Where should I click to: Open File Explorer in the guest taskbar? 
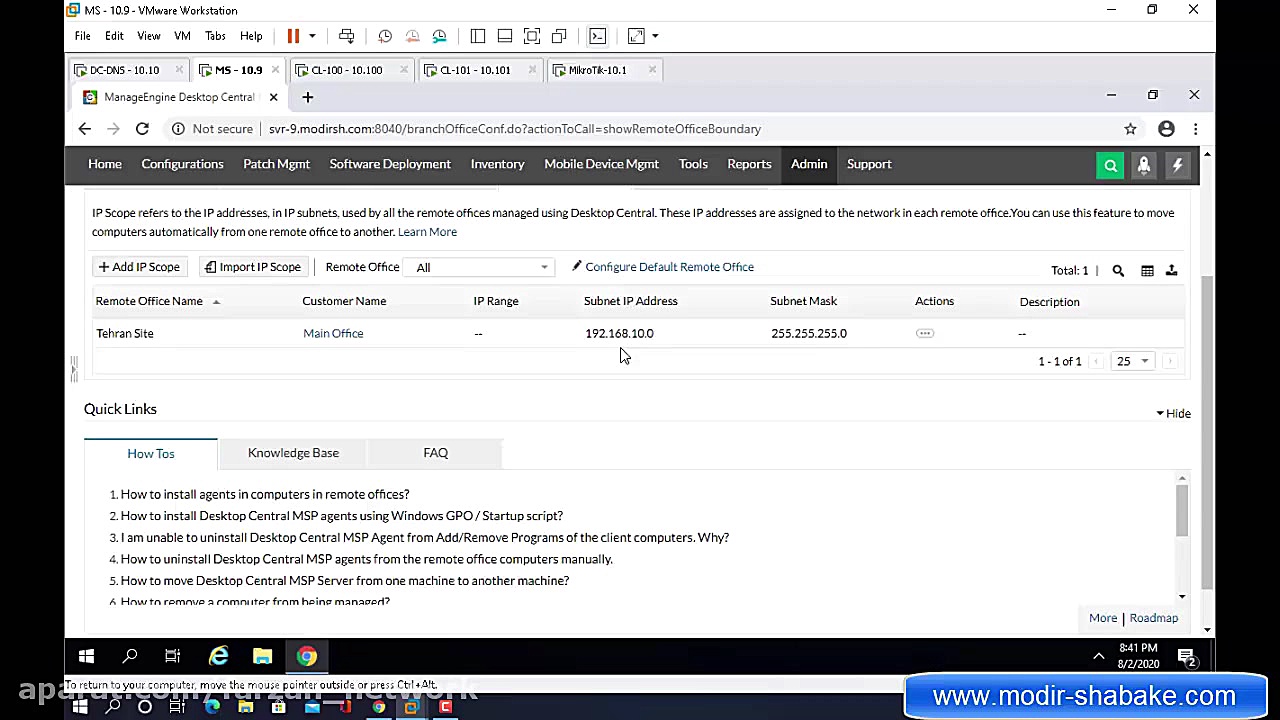[x=262, y=656]
